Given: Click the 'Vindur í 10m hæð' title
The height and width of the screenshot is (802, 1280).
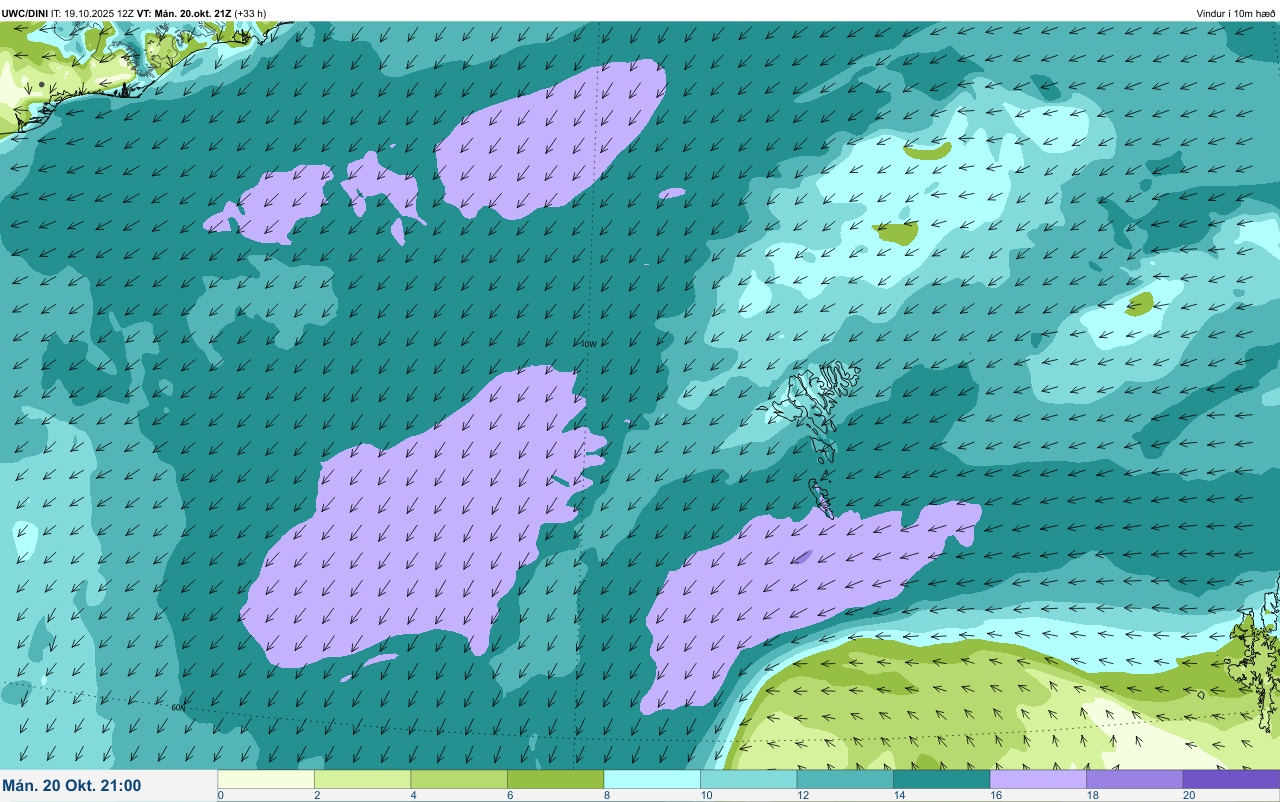Looking at the screenshot, I should (x=1236, y=13).
